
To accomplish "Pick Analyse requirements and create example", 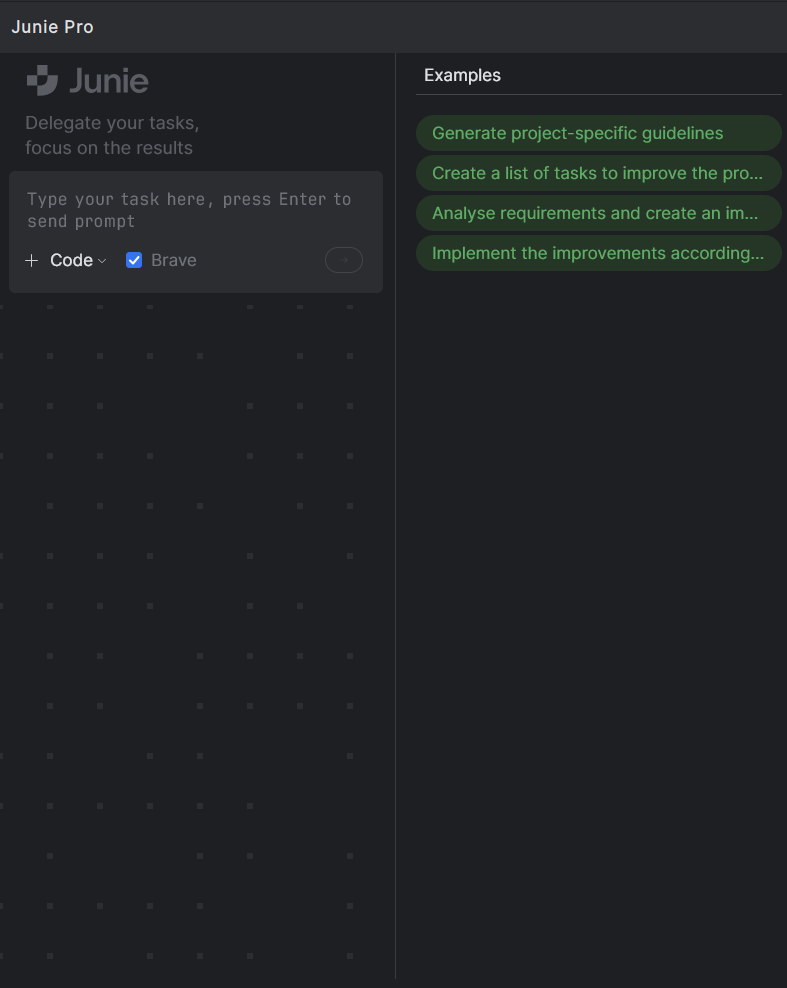I will [599, 213].
